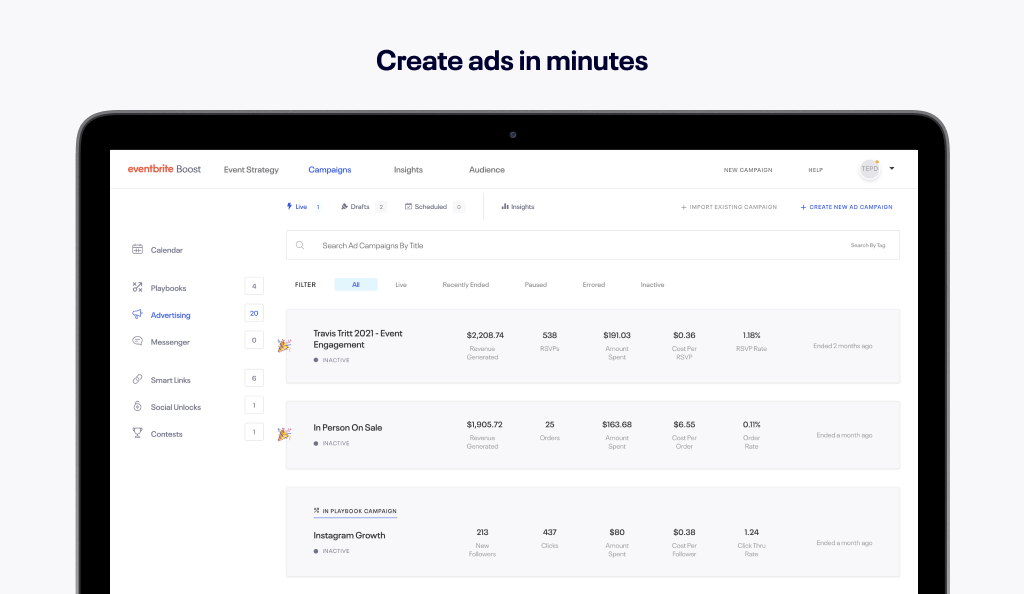Click the Playbooks icon in sidebar

pos(138,288)
